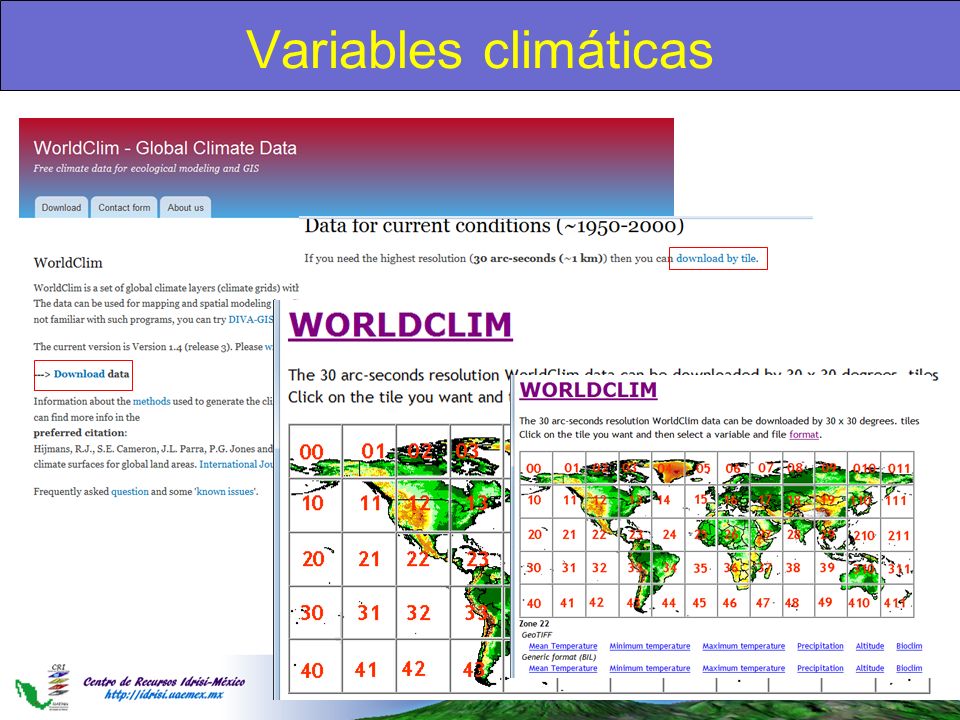Screen dimensions: 960x720
Task: Click the large purple WORLDCLIM heading
Action: [400, 324]
